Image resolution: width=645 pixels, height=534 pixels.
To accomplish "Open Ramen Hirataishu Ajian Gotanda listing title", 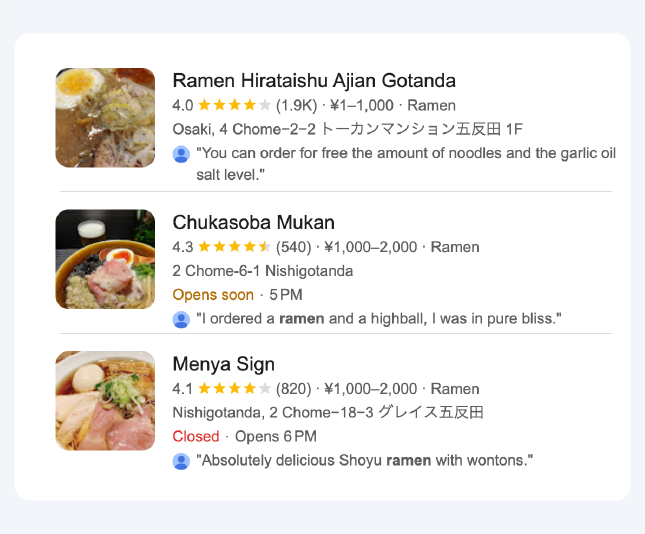I will click(x=314, y=81).
